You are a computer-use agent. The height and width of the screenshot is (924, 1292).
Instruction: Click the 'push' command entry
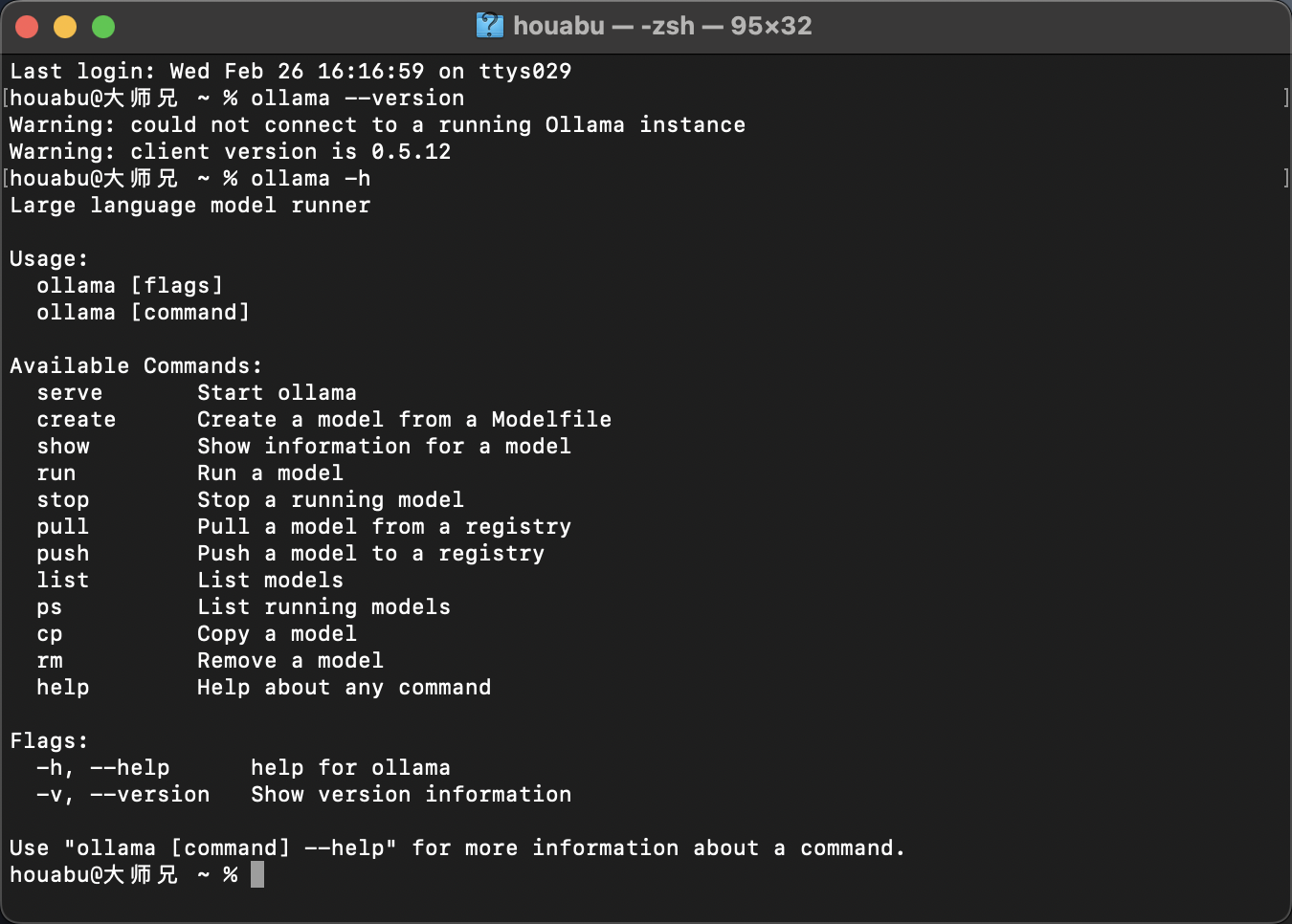(63, 554)
